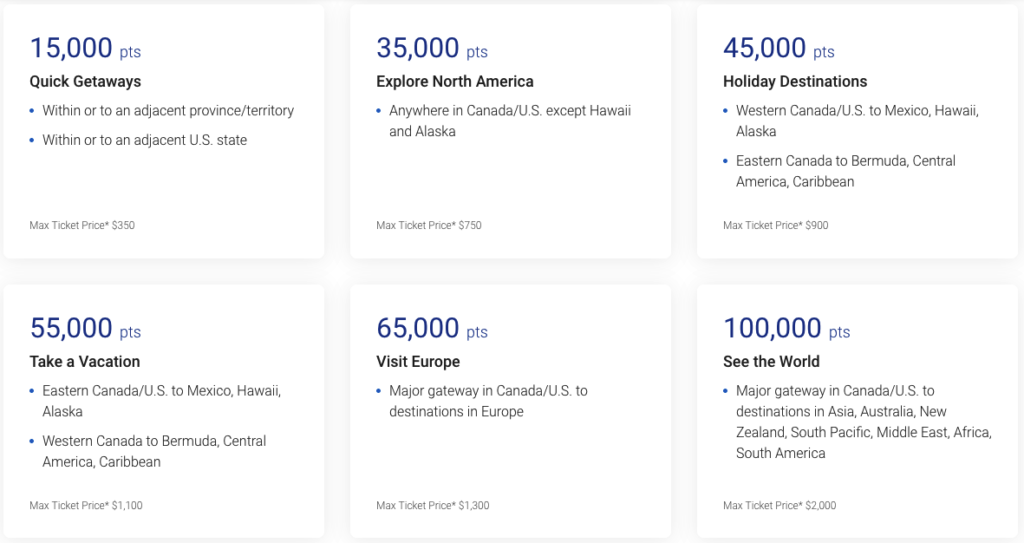Image resolution: width=1024 pixels, height=543 pixels.
Task: Select the 65,000 pts points value
Action: 432,328
